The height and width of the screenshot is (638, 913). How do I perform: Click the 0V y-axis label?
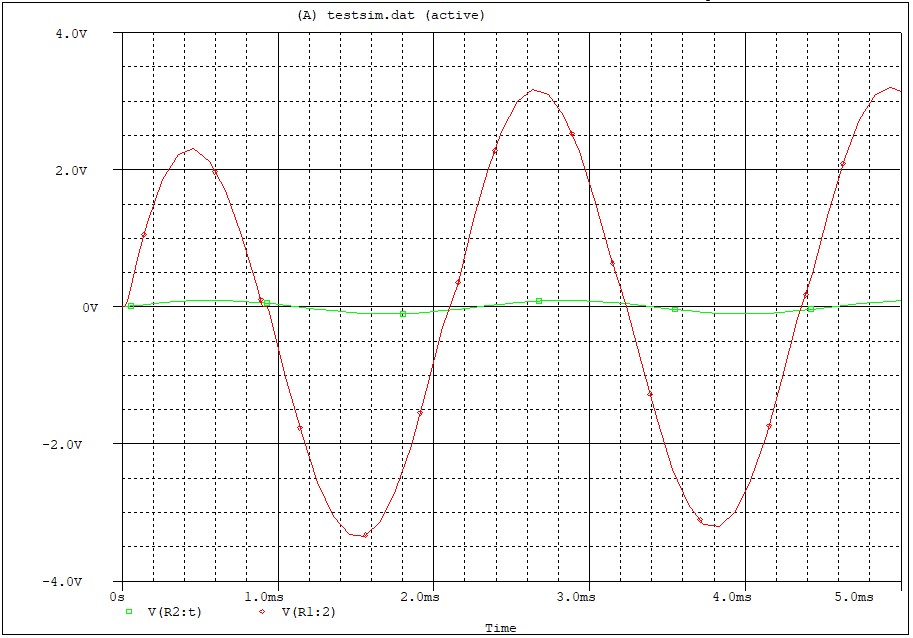[89, 307]
